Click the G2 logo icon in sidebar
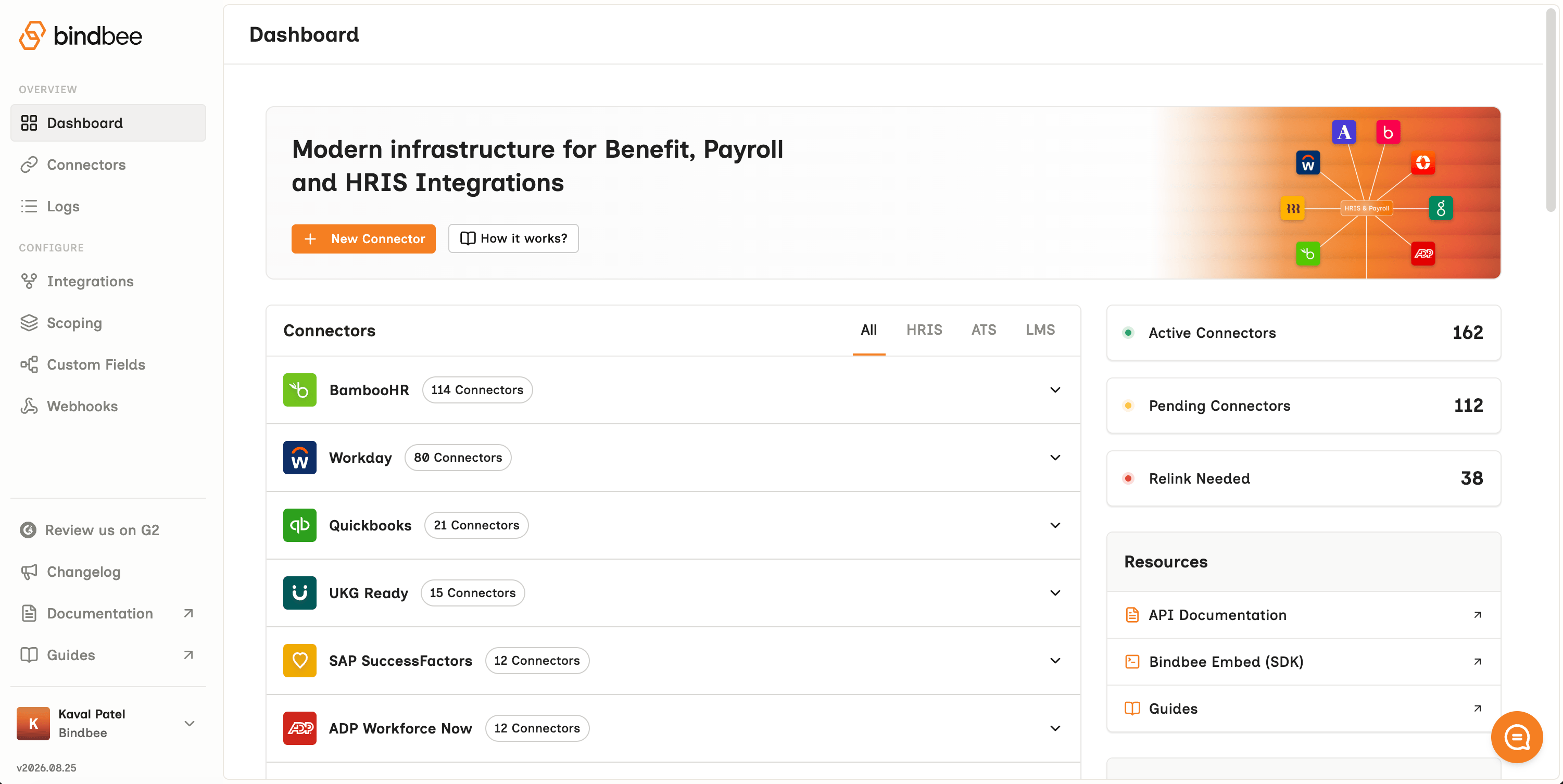Screen dimensions: 1563x784 pos(28,530)
